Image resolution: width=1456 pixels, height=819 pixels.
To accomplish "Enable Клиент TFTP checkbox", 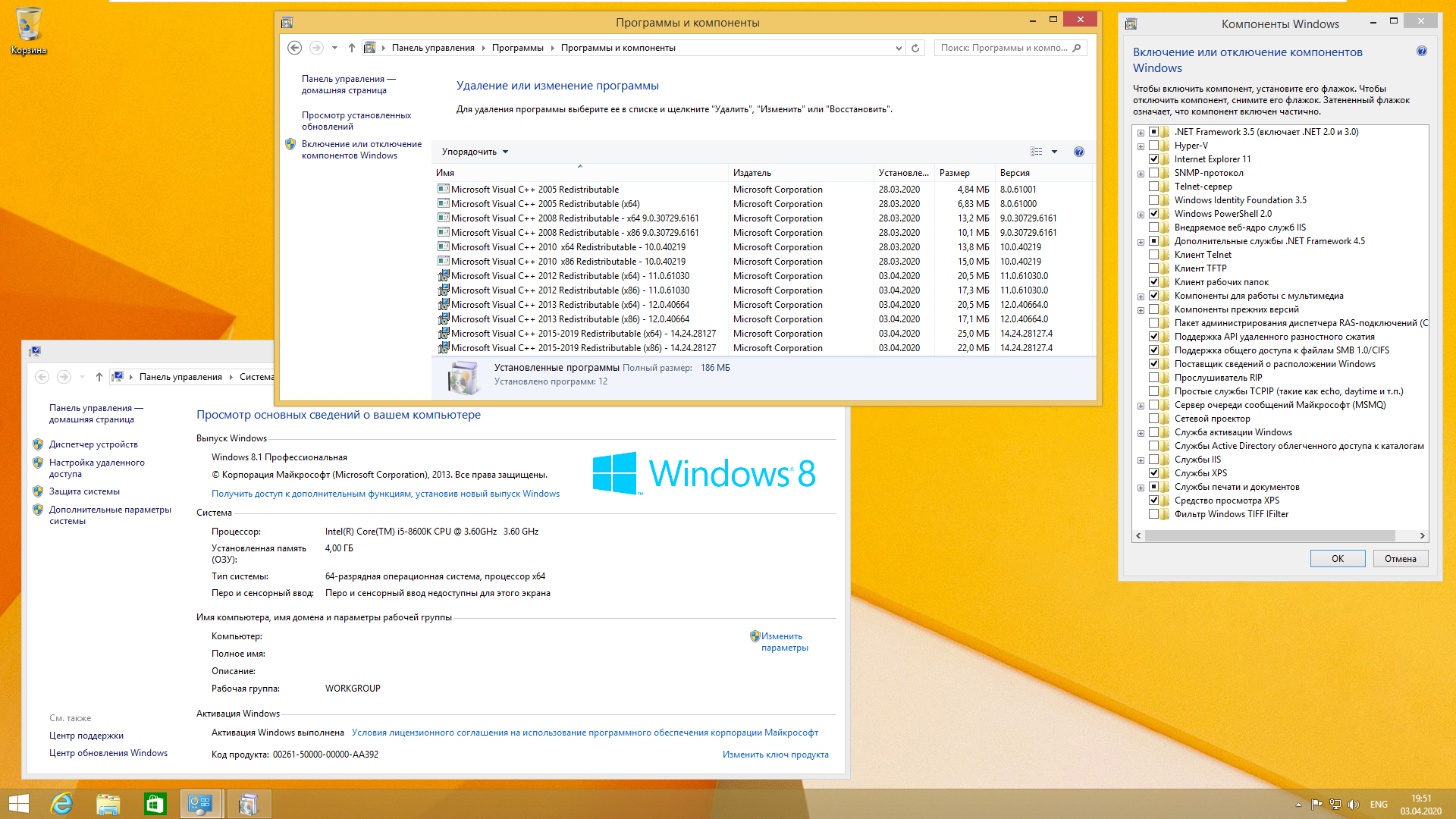I will [x=1153, y=268].
